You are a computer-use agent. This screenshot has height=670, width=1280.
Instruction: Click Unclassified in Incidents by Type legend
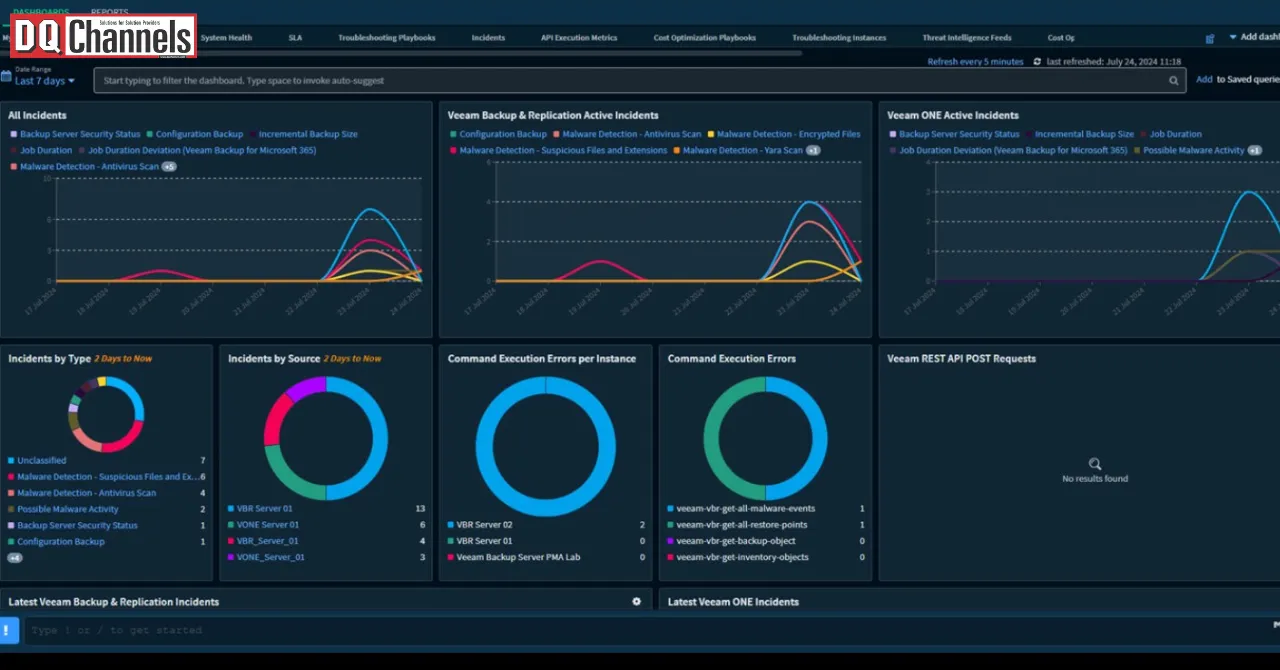pyautogui.click(x=41, y=461)
